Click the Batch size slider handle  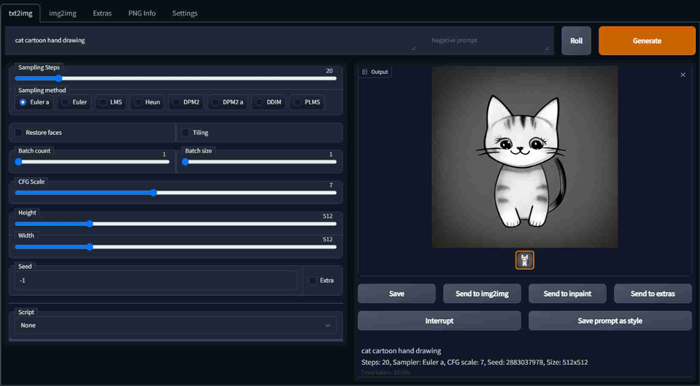point(185,162)
